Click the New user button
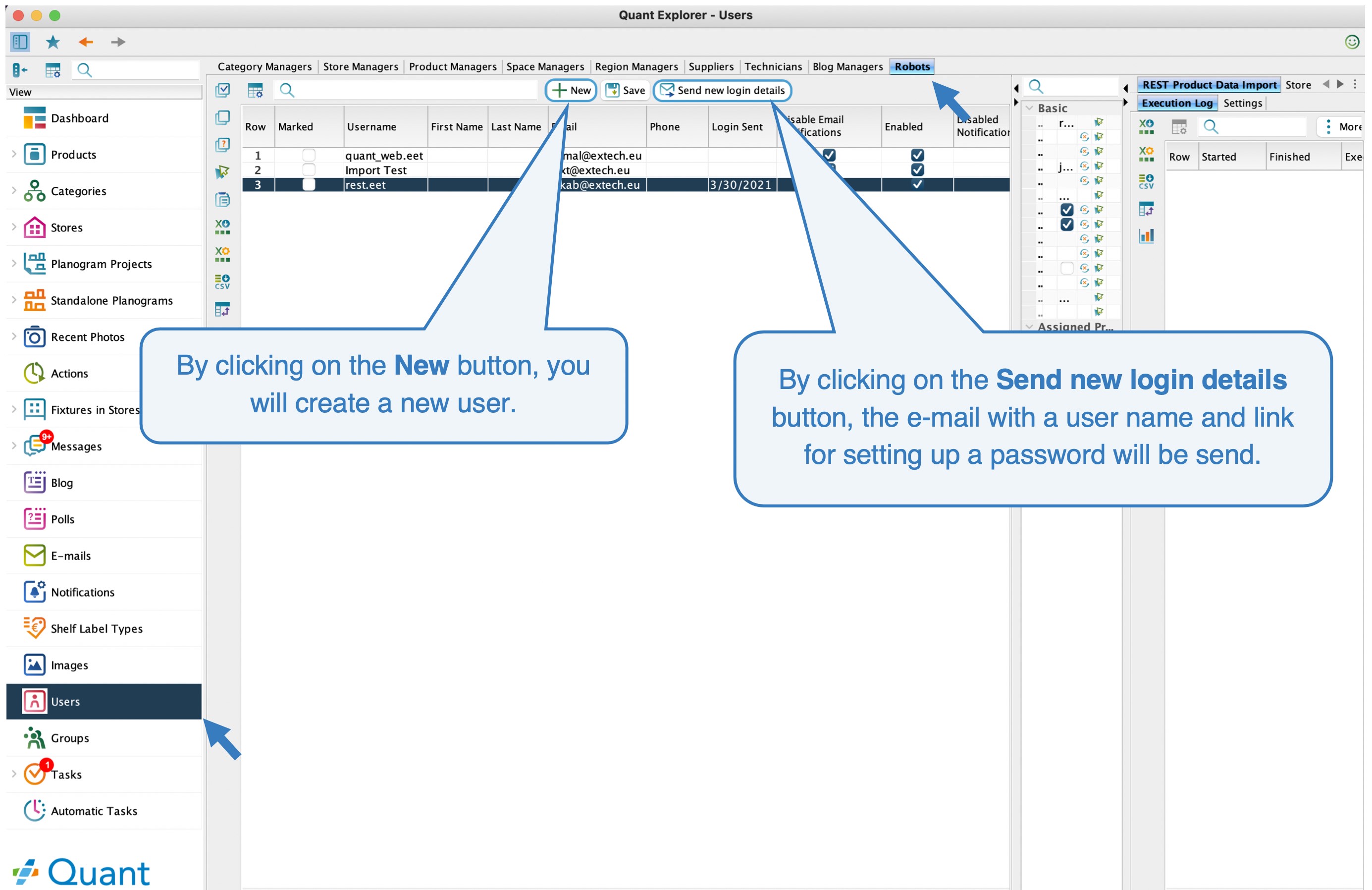Image resolution: width=1372 pixels, height=890 pixels. [x=571, y=90]
